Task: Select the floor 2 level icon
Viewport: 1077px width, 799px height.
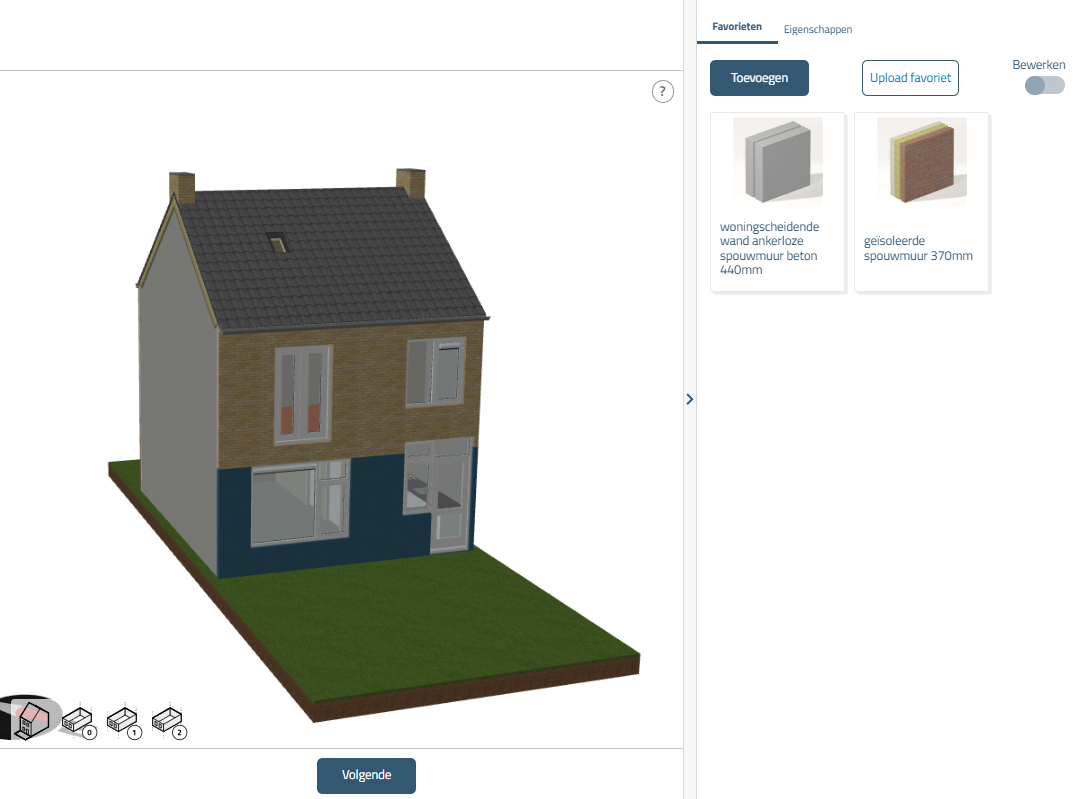Action: (168, 720)
